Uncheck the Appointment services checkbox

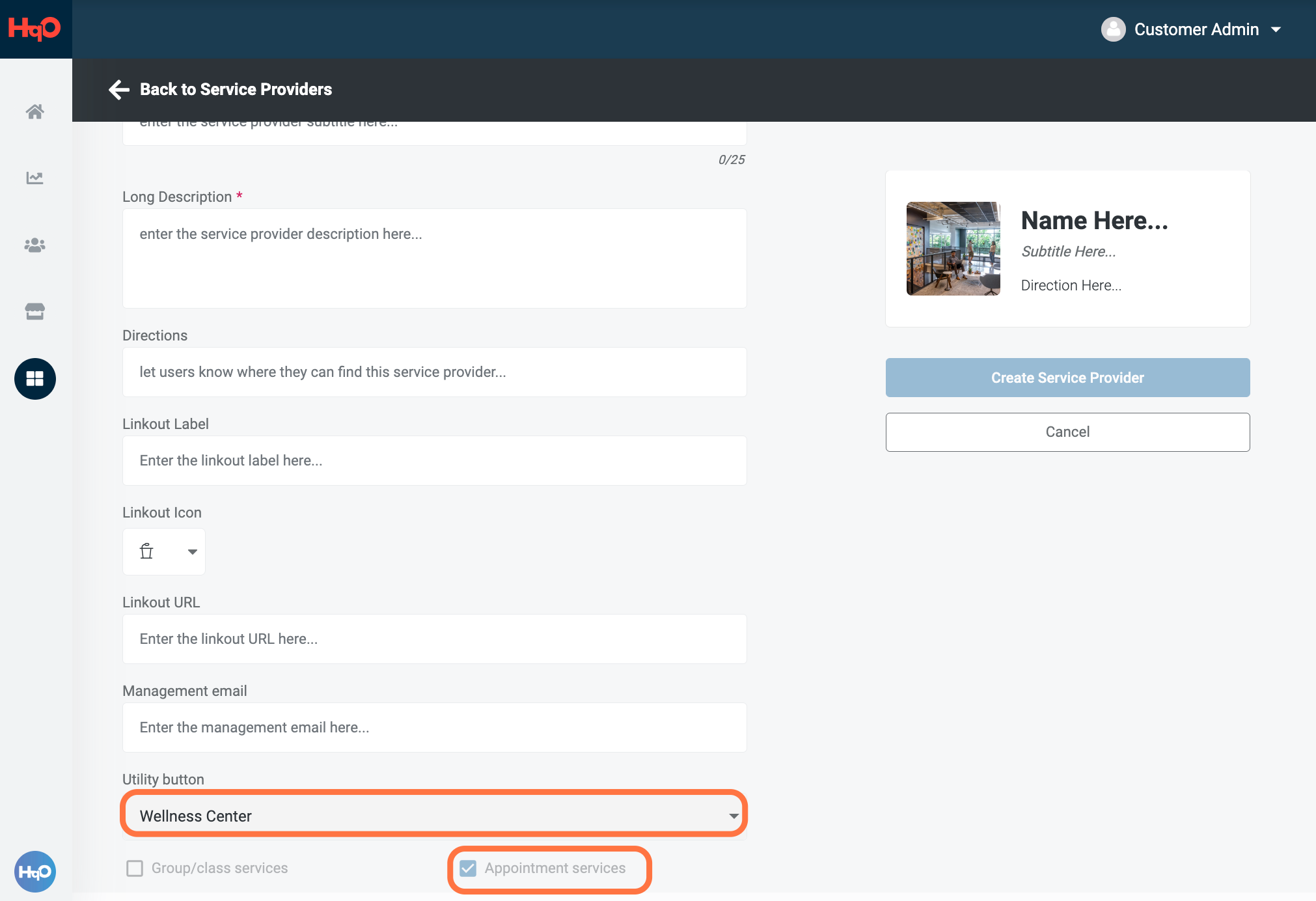click(x=468, y=868)
